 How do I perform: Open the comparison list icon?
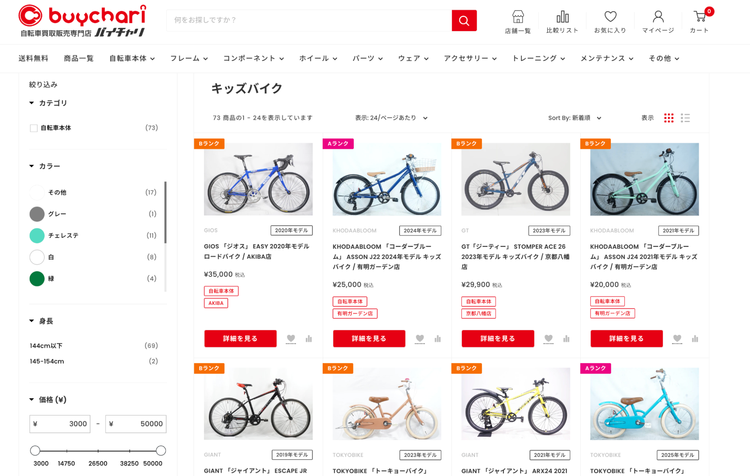click(x=562, y=17)
